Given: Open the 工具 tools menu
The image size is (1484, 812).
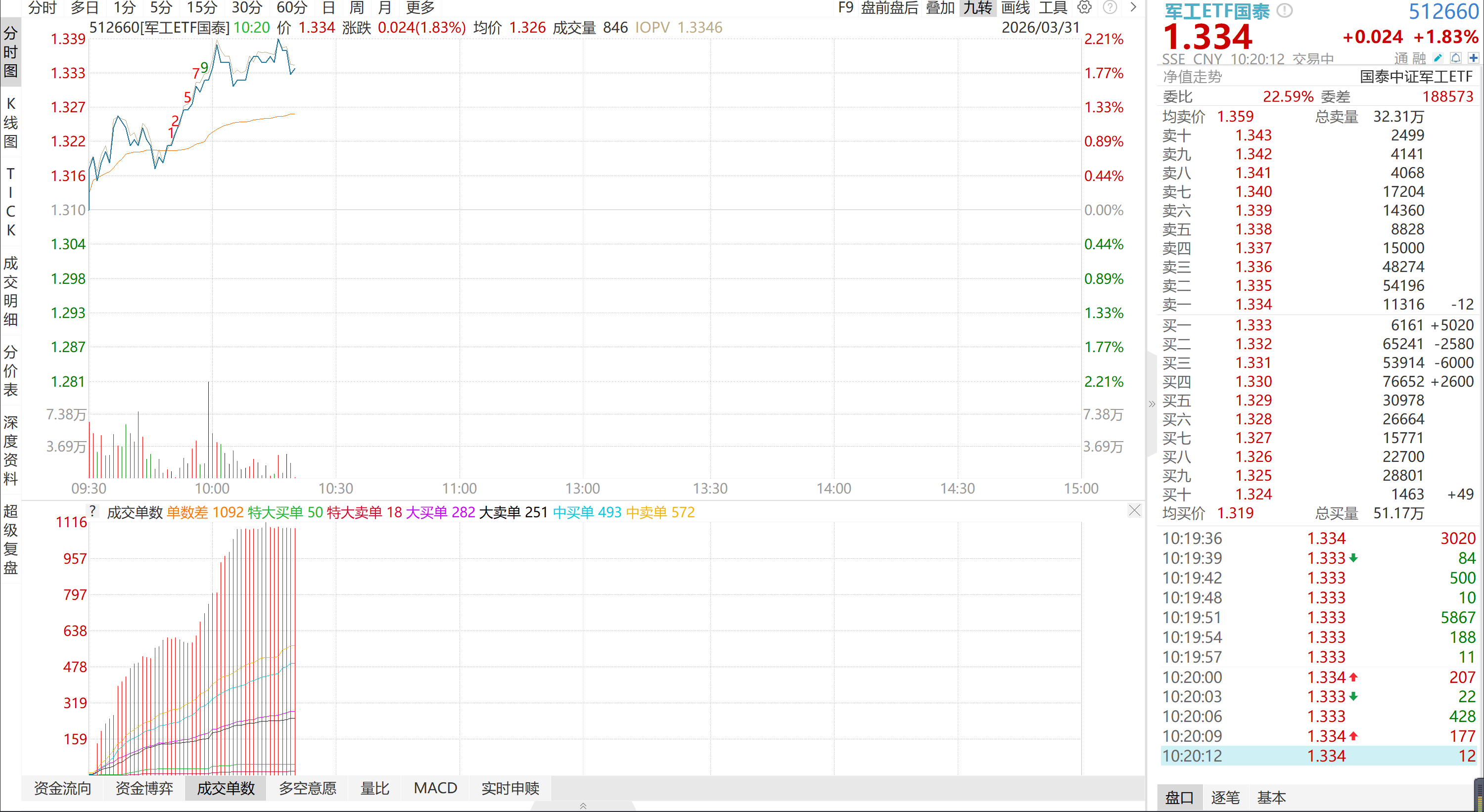Looking at the screenshot, I should coord(1054,8).
